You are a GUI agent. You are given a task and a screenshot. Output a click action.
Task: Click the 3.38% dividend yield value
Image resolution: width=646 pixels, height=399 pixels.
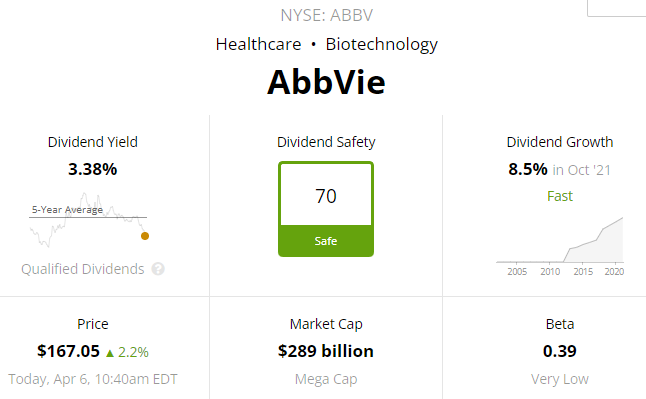point(92,169)
